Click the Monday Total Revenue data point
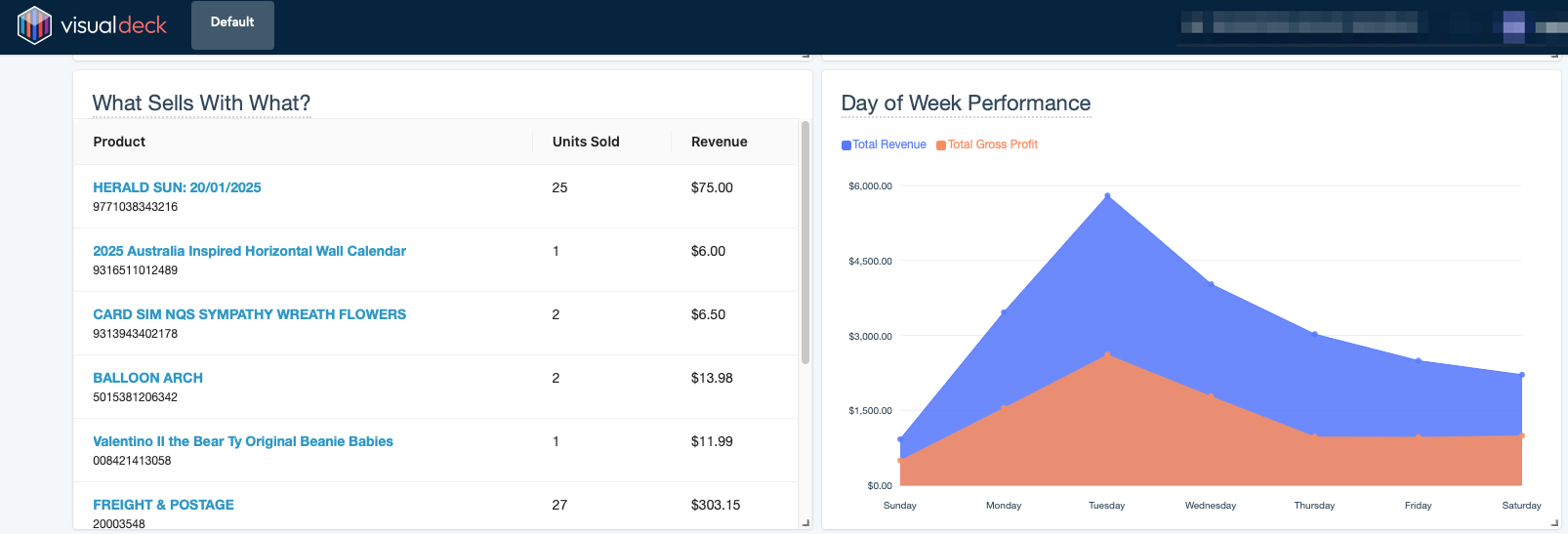This screenshot has height=534, width=1568. point(1004,312)
